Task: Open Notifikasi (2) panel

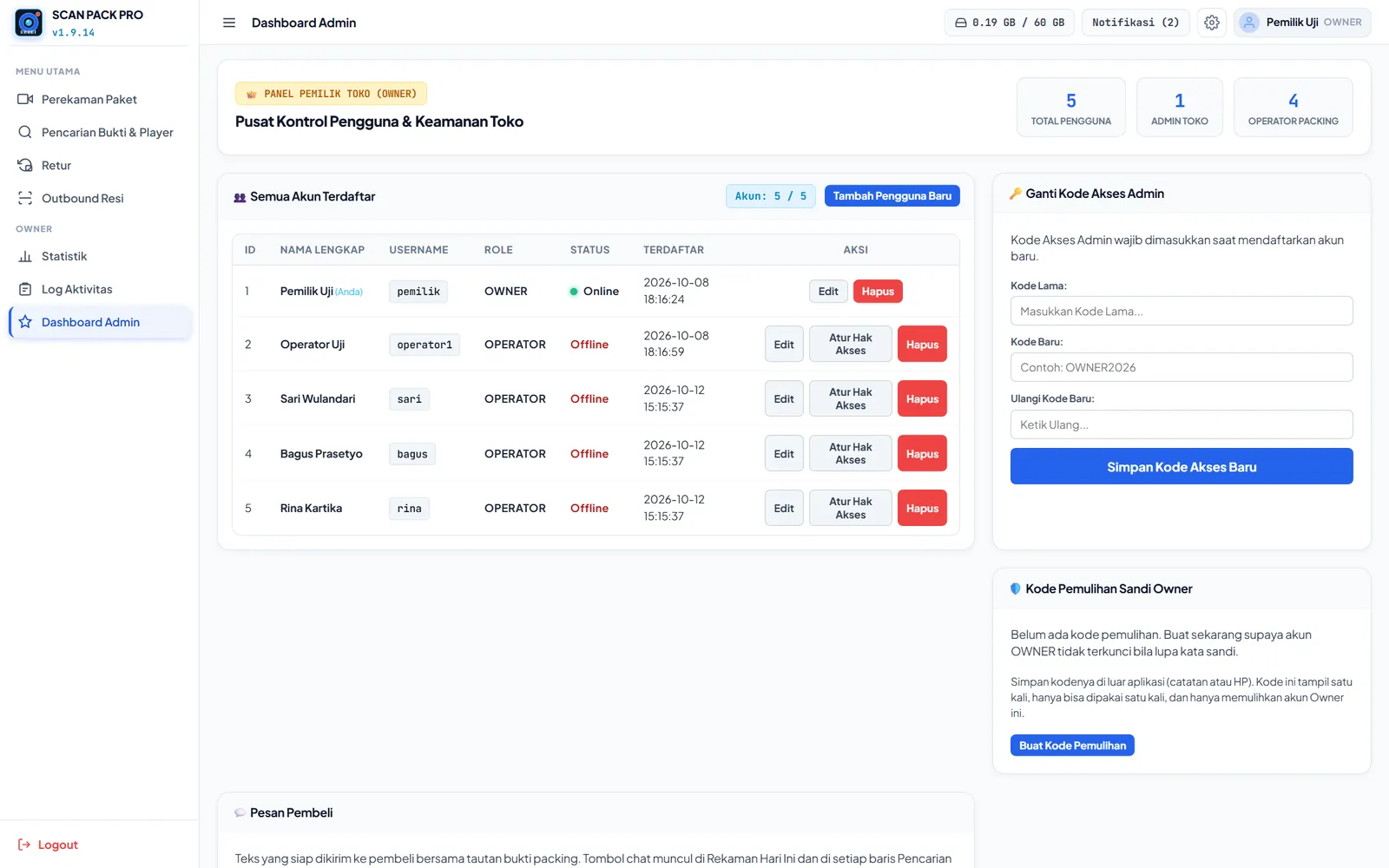Action: (1136, 23)
